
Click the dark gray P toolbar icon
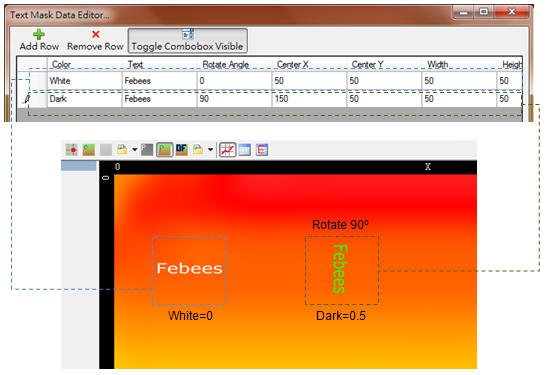click(x=147, y=150)
